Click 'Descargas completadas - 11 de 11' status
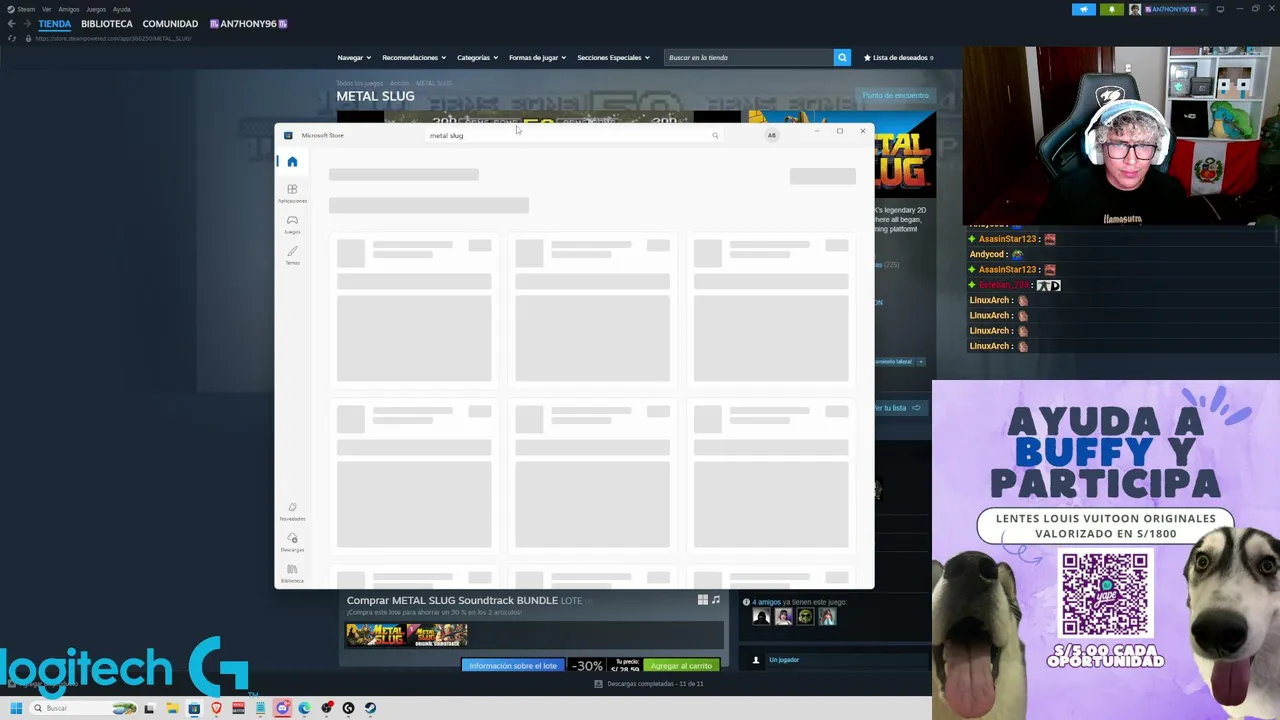 point(649,684)
